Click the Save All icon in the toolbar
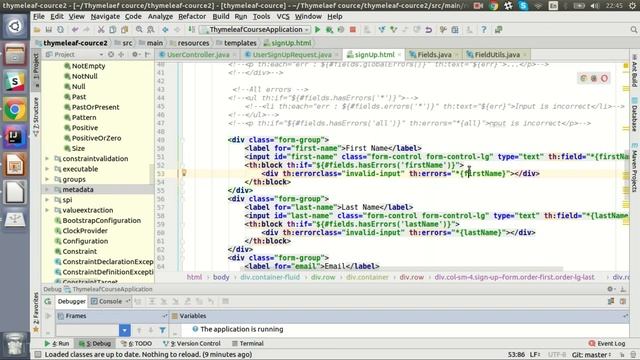This screenshot has width=640, height=360. 49,30
